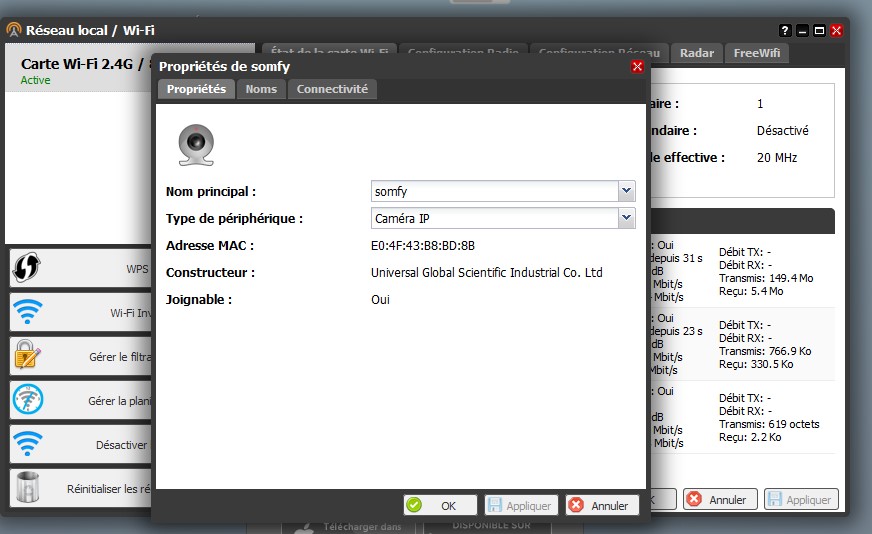The image size is (872, 534).
Task: Switch to the Noms tab
Action: tap(261, 89)
